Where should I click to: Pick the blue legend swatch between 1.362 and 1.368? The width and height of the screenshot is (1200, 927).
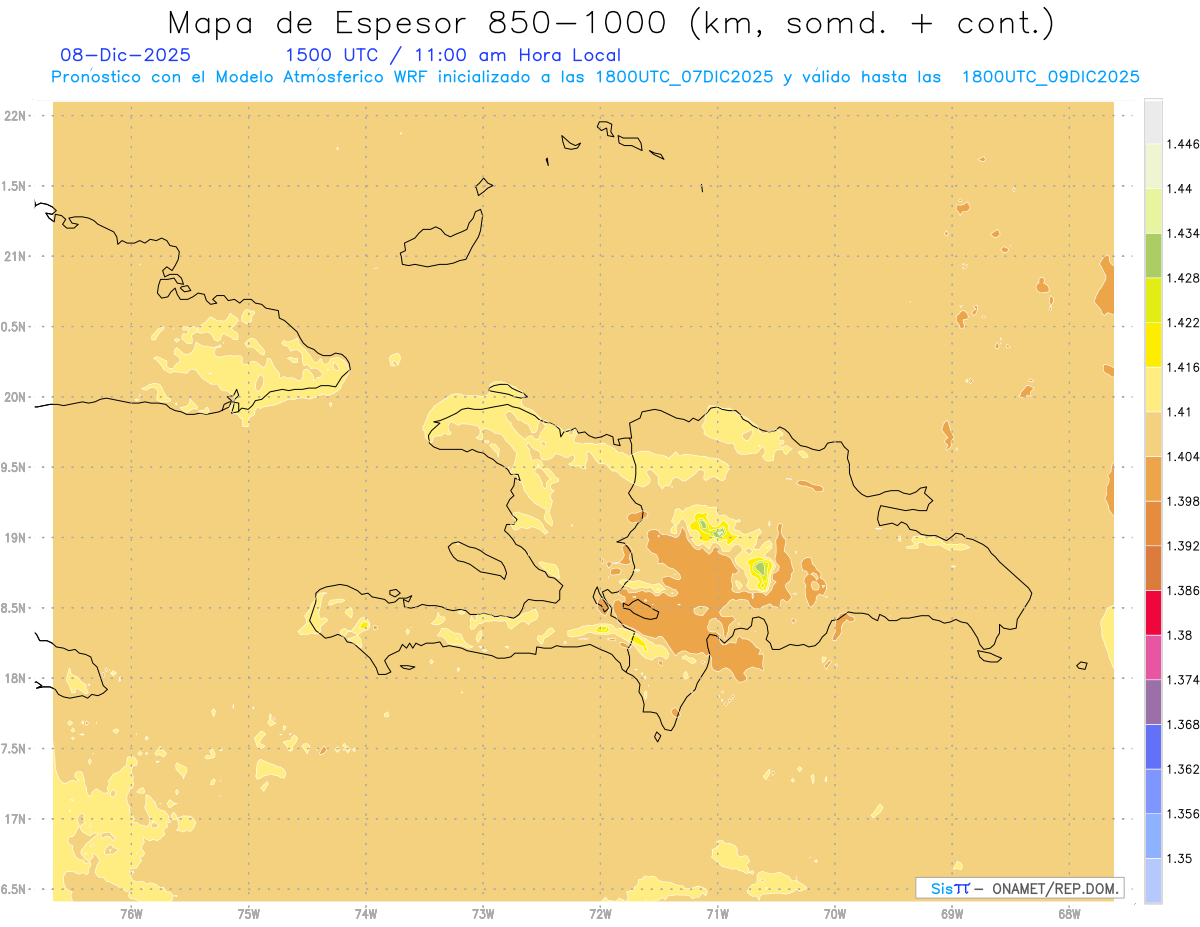click(1153, 747)
